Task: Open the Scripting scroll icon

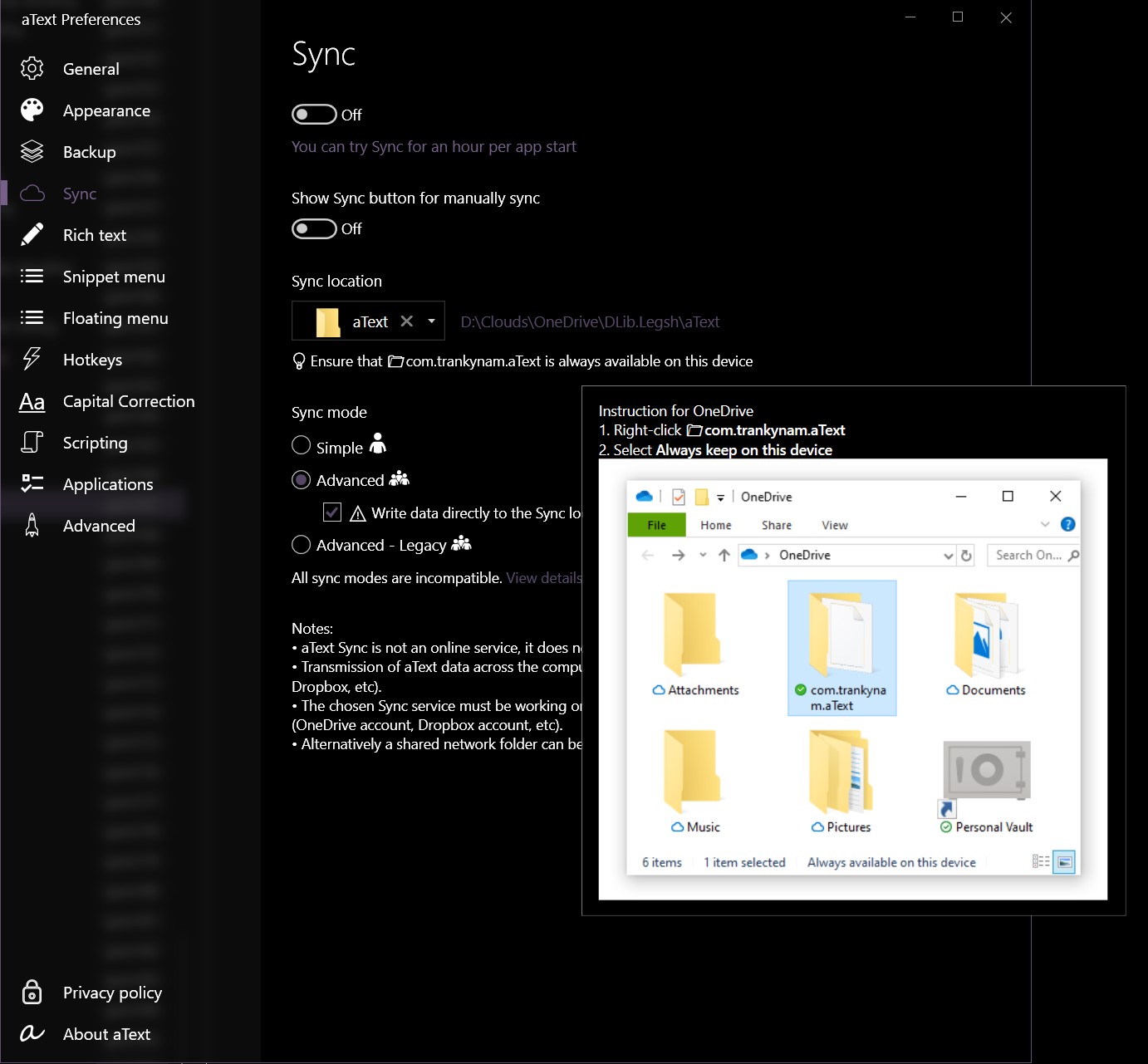Action: (x=32, y=443)
